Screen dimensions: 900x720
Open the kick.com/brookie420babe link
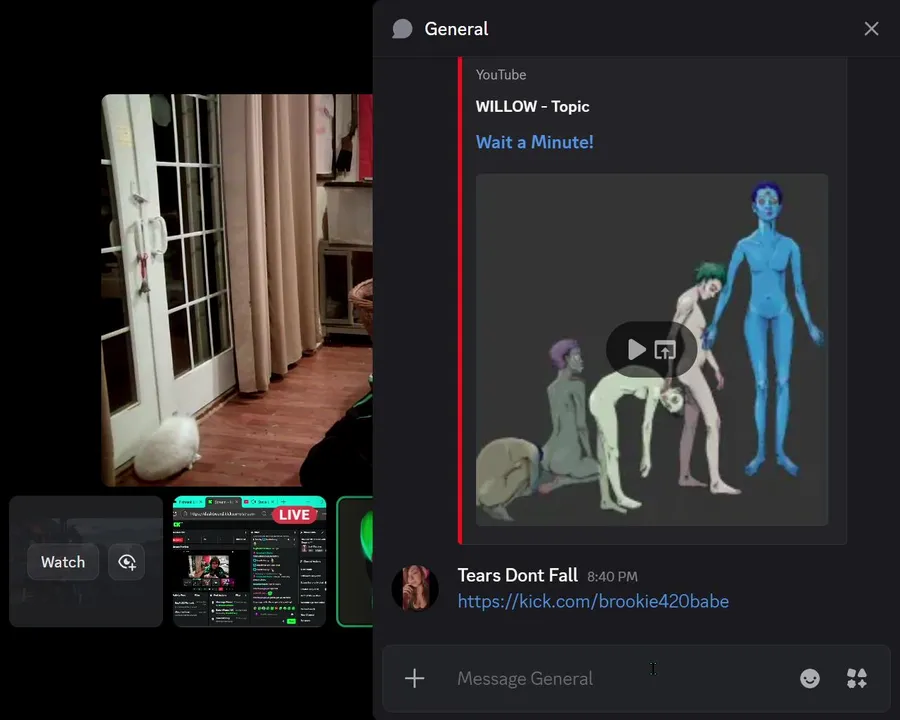[x=593, y=601]
